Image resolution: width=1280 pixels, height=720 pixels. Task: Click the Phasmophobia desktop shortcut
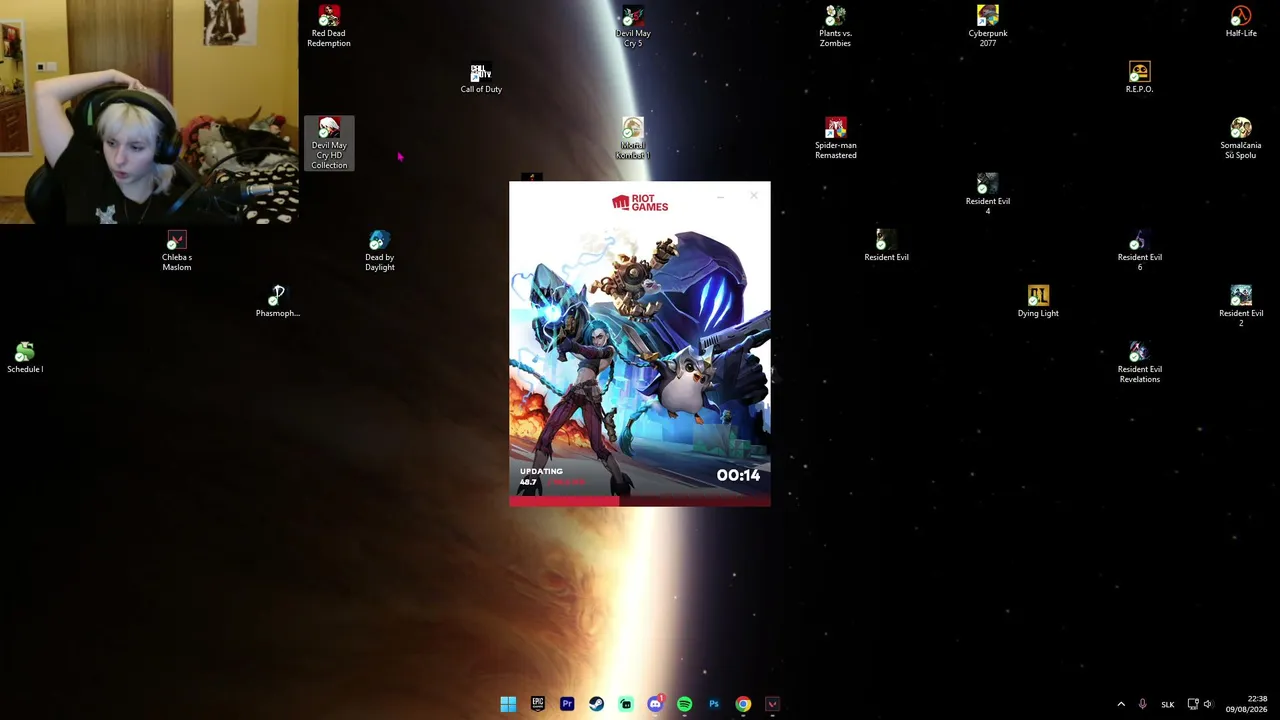tap(278, 301)
